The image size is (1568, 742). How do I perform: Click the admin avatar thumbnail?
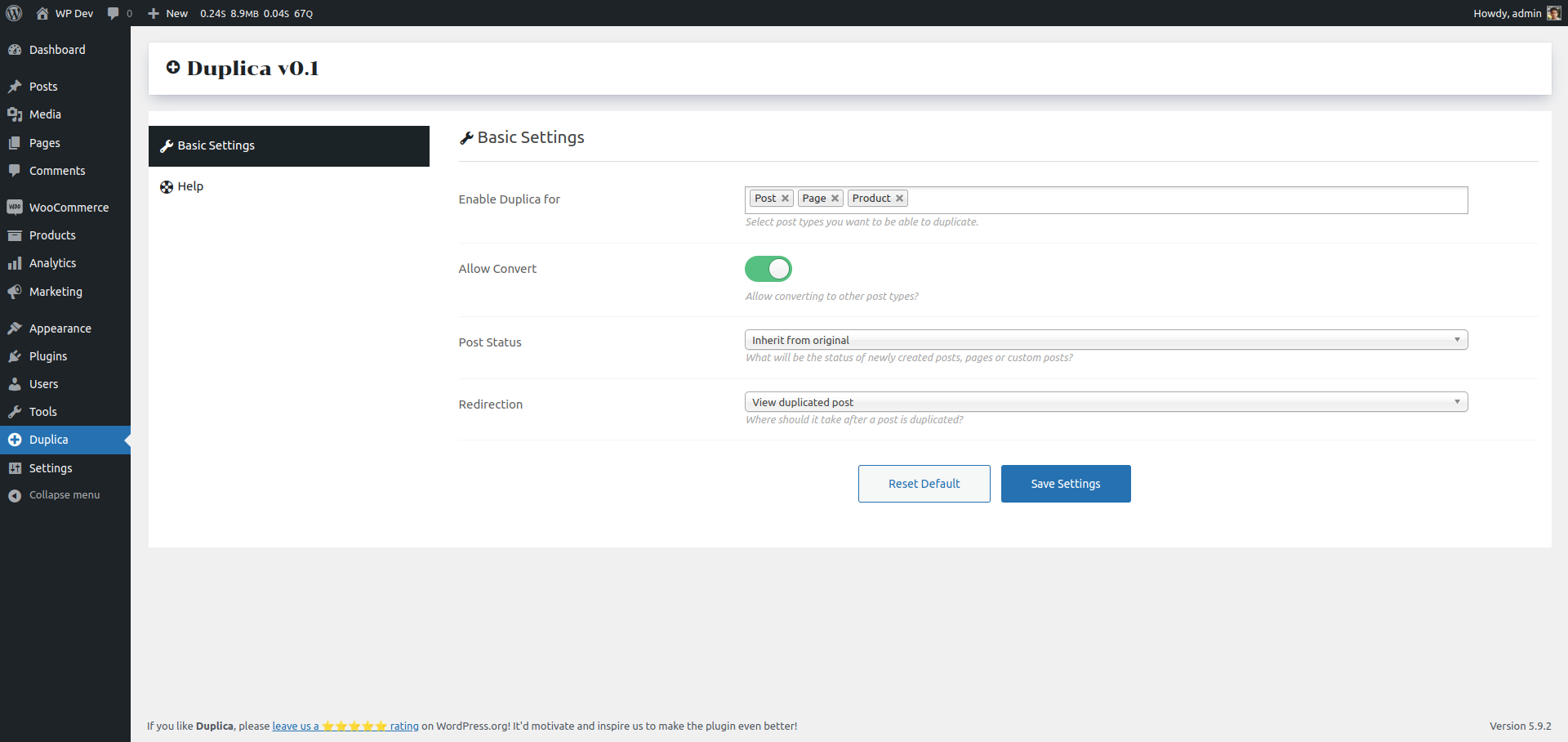(x=1554, y=13)
